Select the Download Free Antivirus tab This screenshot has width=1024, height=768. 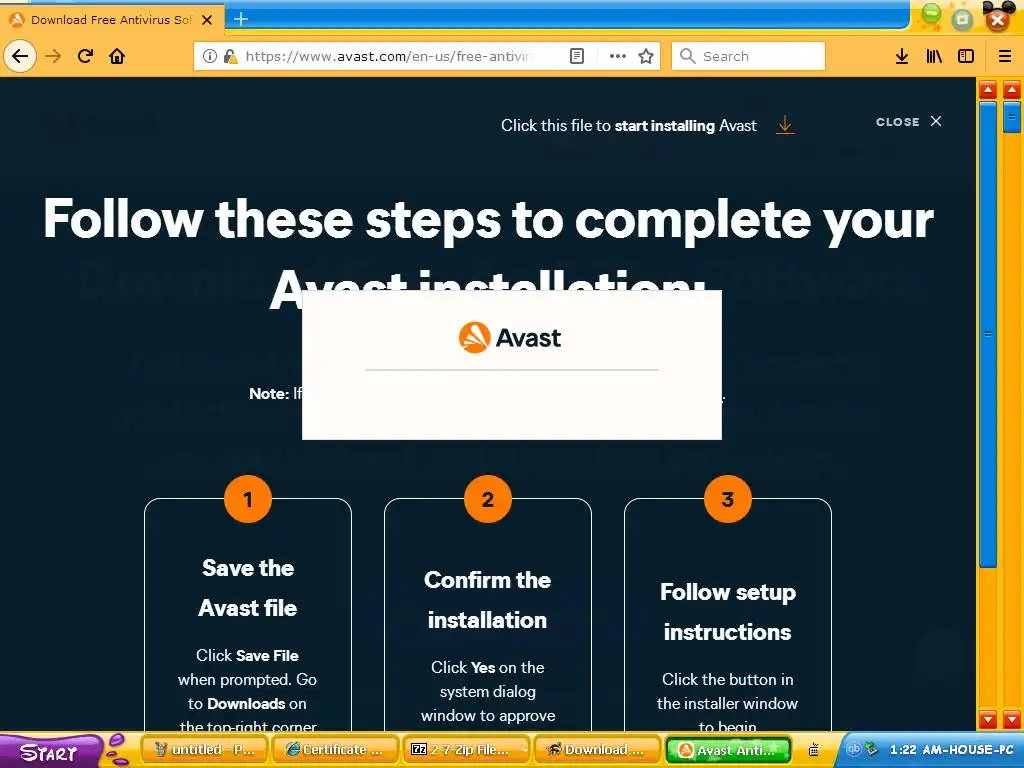tap(112, 20)
